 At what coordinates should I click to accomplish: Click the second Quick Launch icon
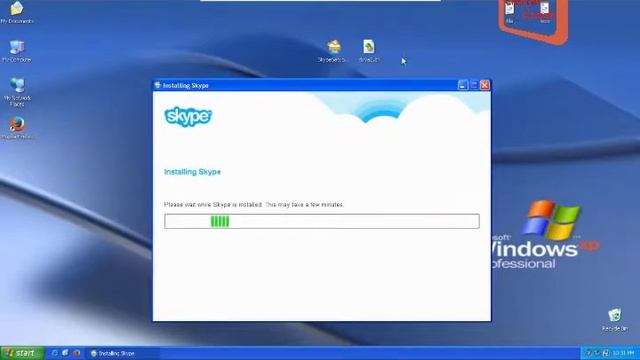(x=65, y=353)
